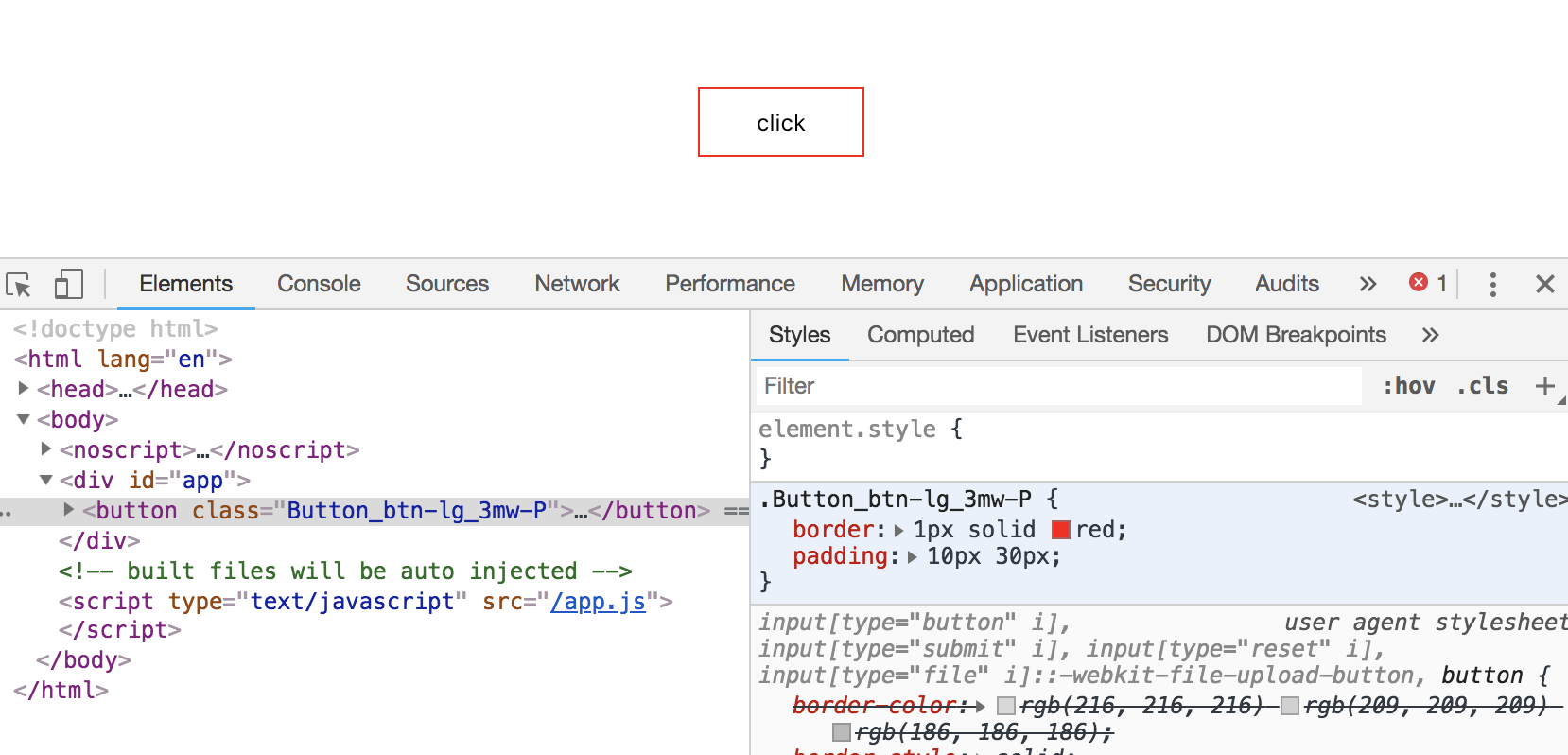Toggle the :hov element state panel
Image resolution: width=1568 pixels, height=755 pixels.
pos(1409,386)
